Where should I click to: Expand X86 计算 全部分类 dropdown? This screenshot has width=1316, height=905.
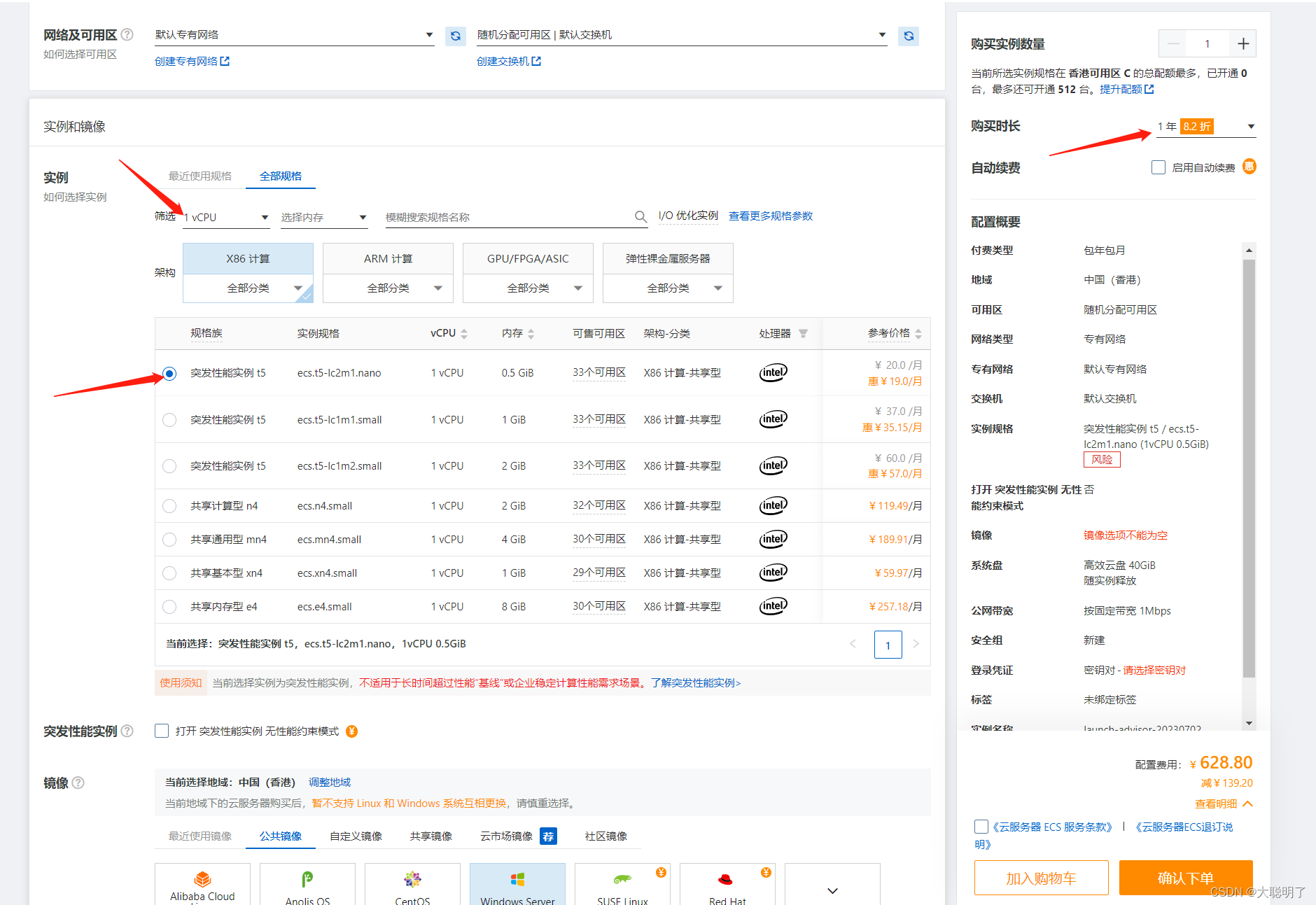point(248,288)
